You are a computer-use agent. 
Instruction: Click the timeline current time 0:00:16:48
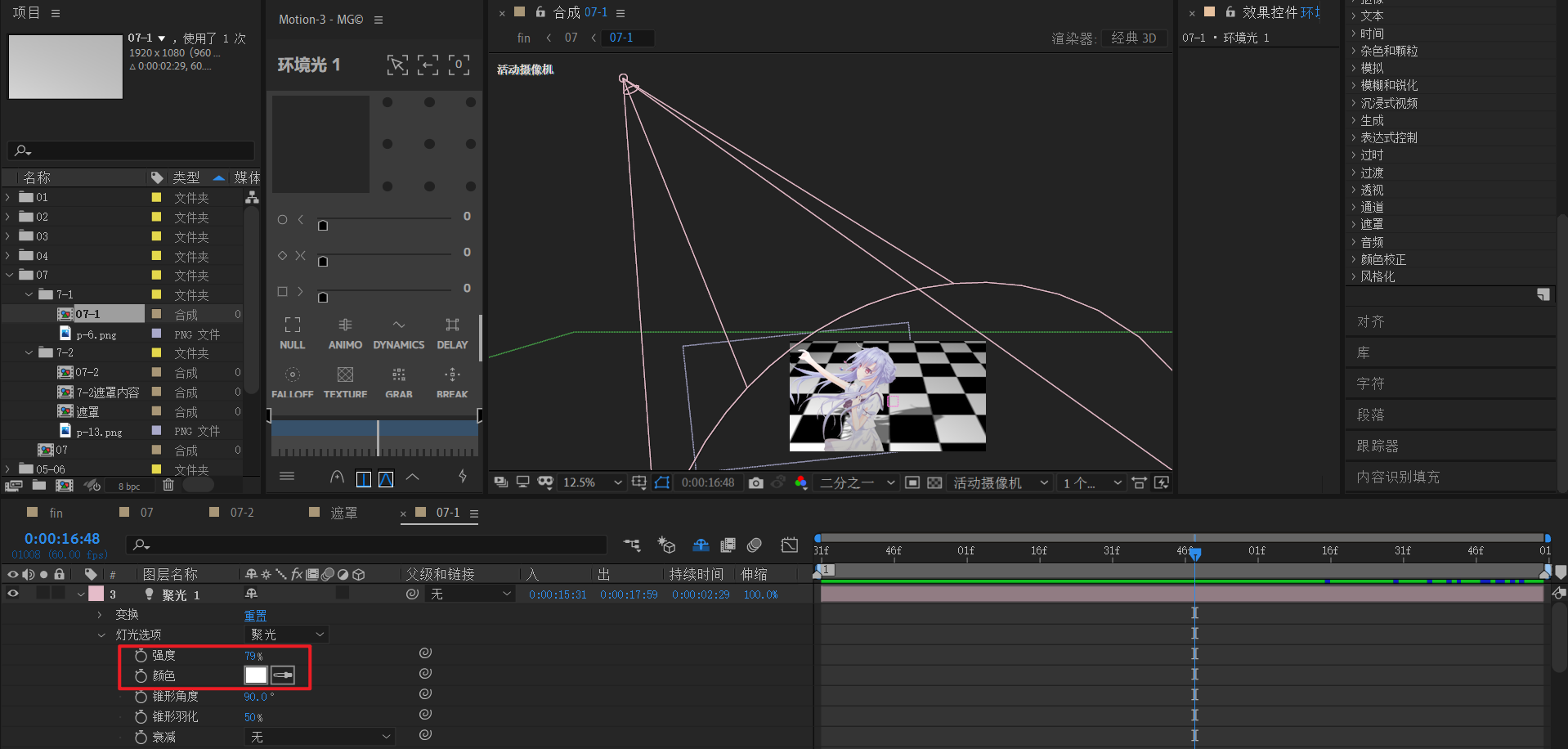(x=62, y=539)
